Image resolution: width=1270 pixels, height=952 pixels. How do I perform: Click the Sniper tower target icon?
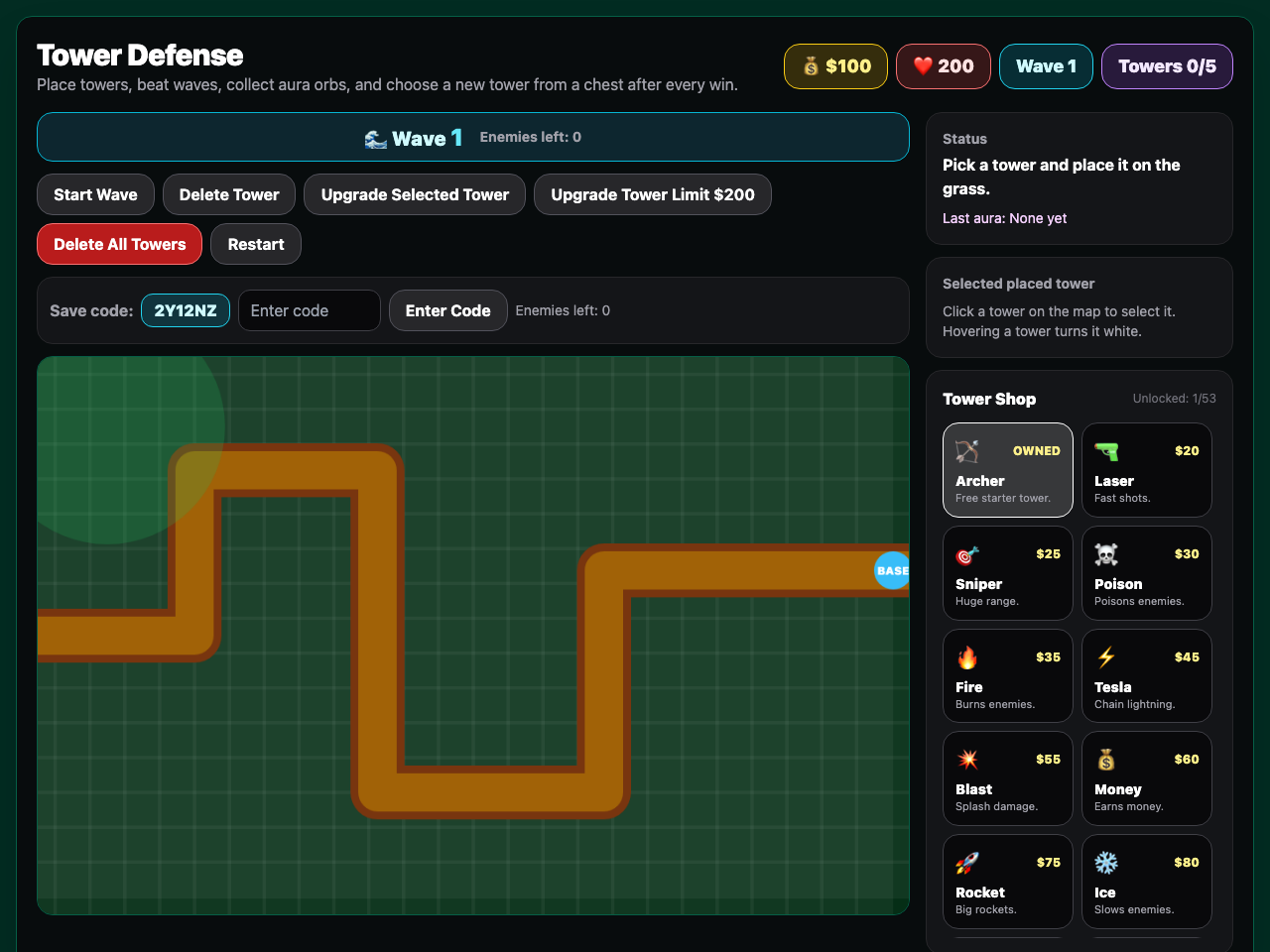click(967, 554)
